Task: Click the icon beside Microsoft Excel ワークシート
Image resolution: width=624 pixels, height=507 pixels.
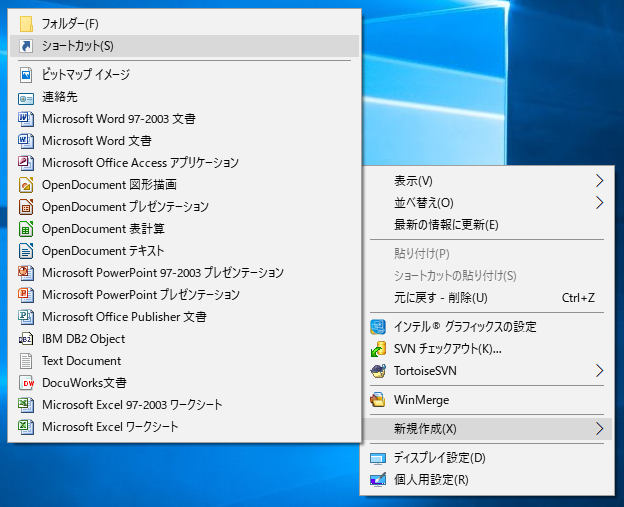Action: pos(26,427)
